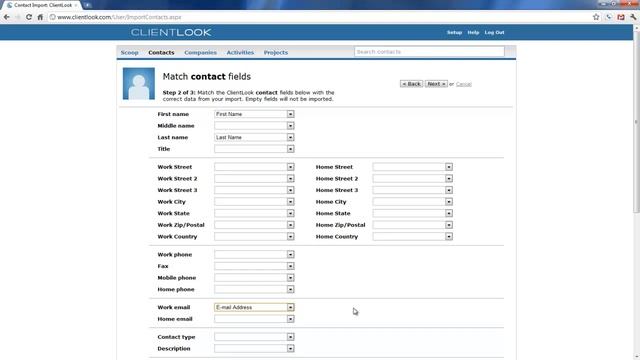Image resolution: width=640 pixels, height=360 pixels.
Task: Bookmark page with the star icon
Action: [x=596, y=17]
